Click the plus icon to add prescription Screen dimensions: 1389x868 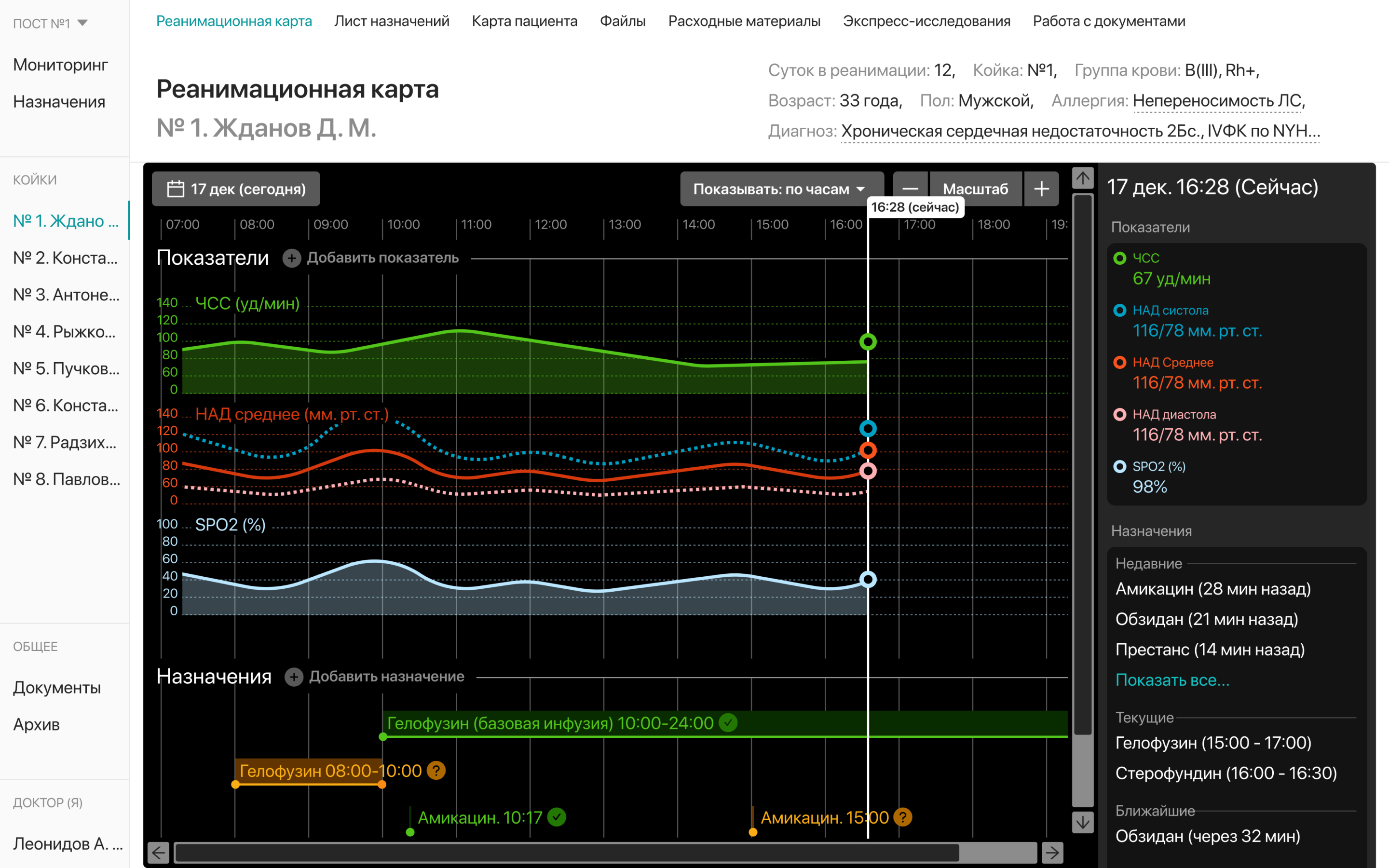click(294, 677)
